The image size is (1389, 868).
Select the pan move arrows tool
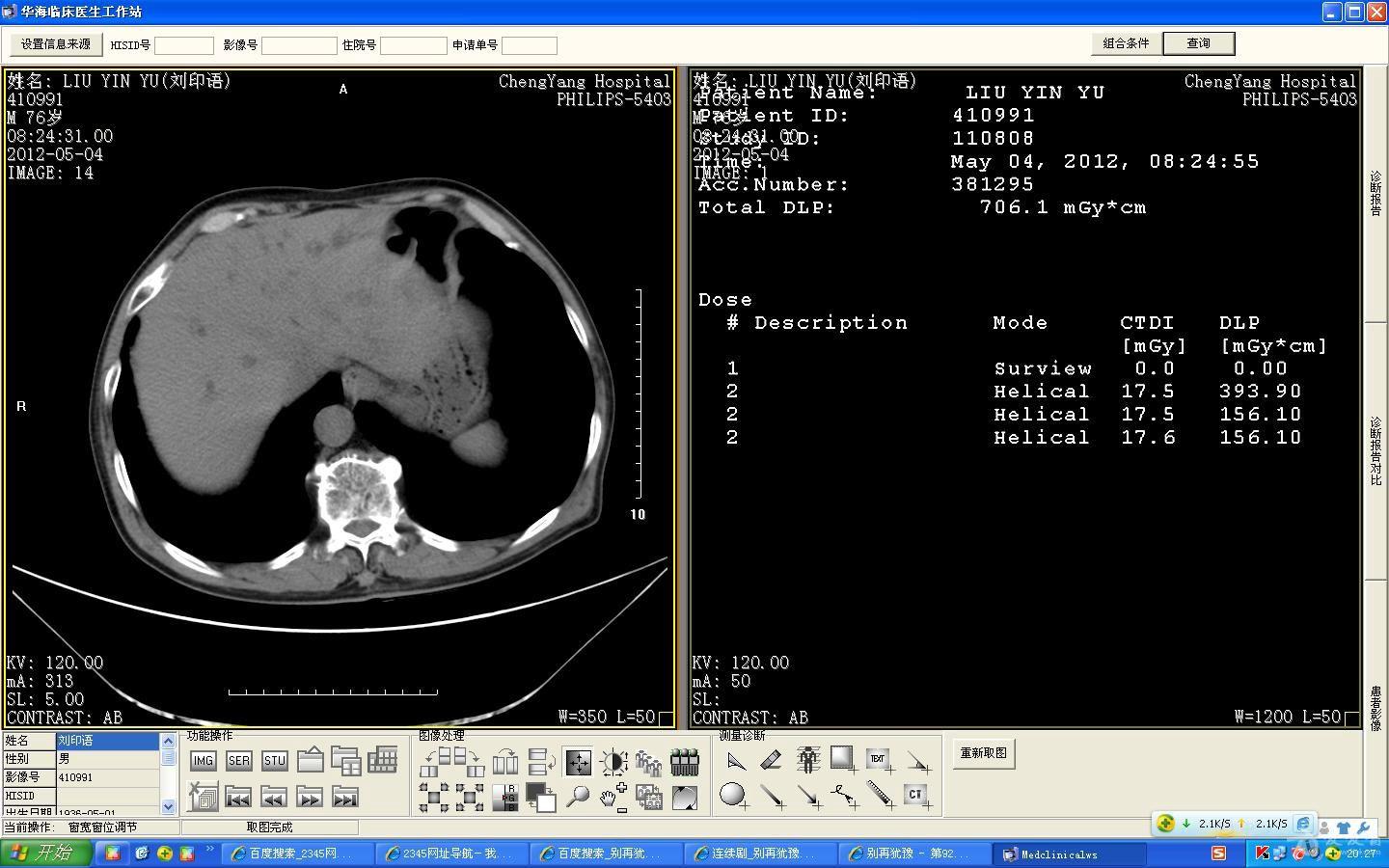[x=579, y=762]
